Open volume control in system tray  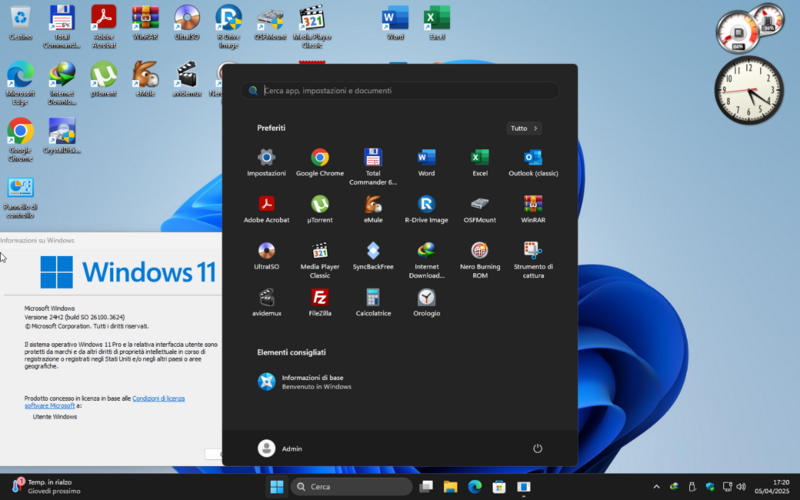[741, 487]
